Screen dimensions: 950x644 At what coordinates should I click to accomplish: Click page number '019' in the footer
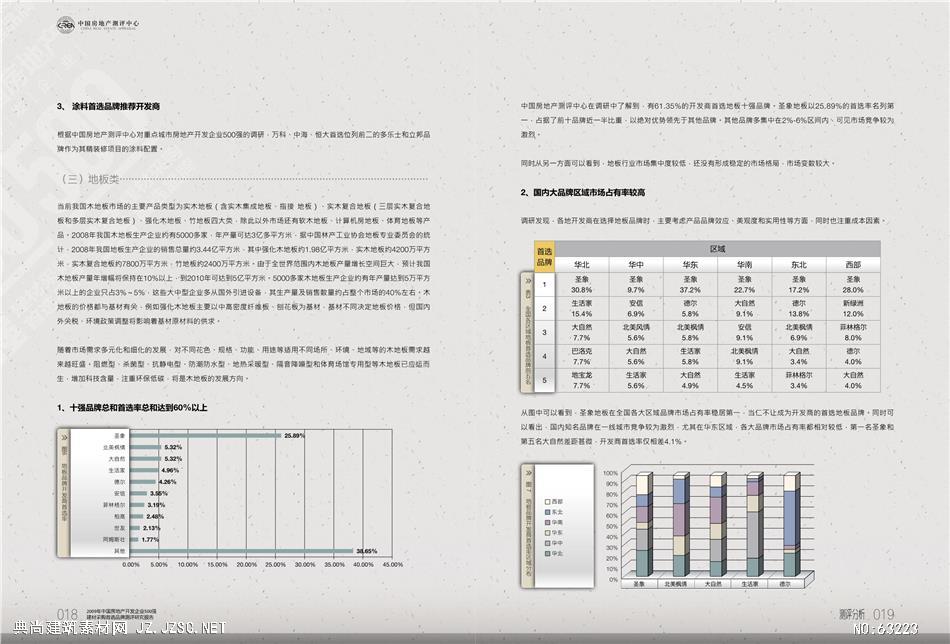(x=884, y=614)
